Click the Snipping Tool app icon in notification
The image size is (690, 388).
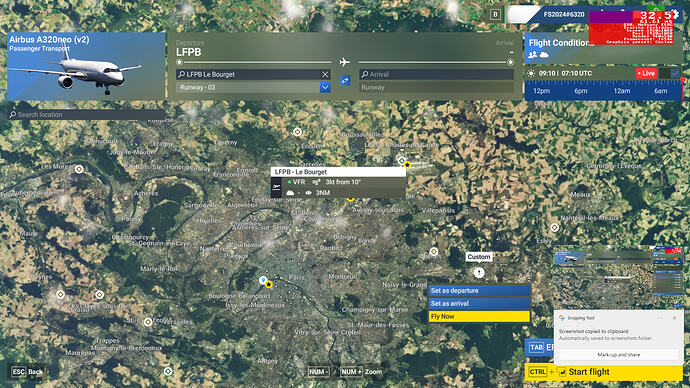pos(562,318)
